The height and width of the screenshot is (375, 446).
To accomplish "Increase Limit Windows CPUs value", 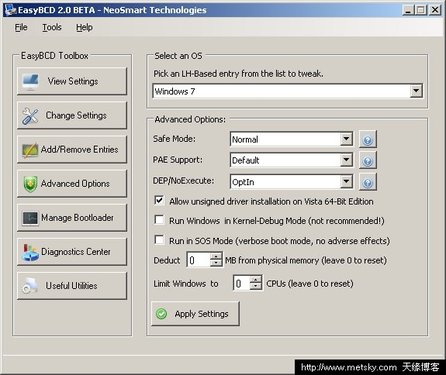I will coord(256,280).
